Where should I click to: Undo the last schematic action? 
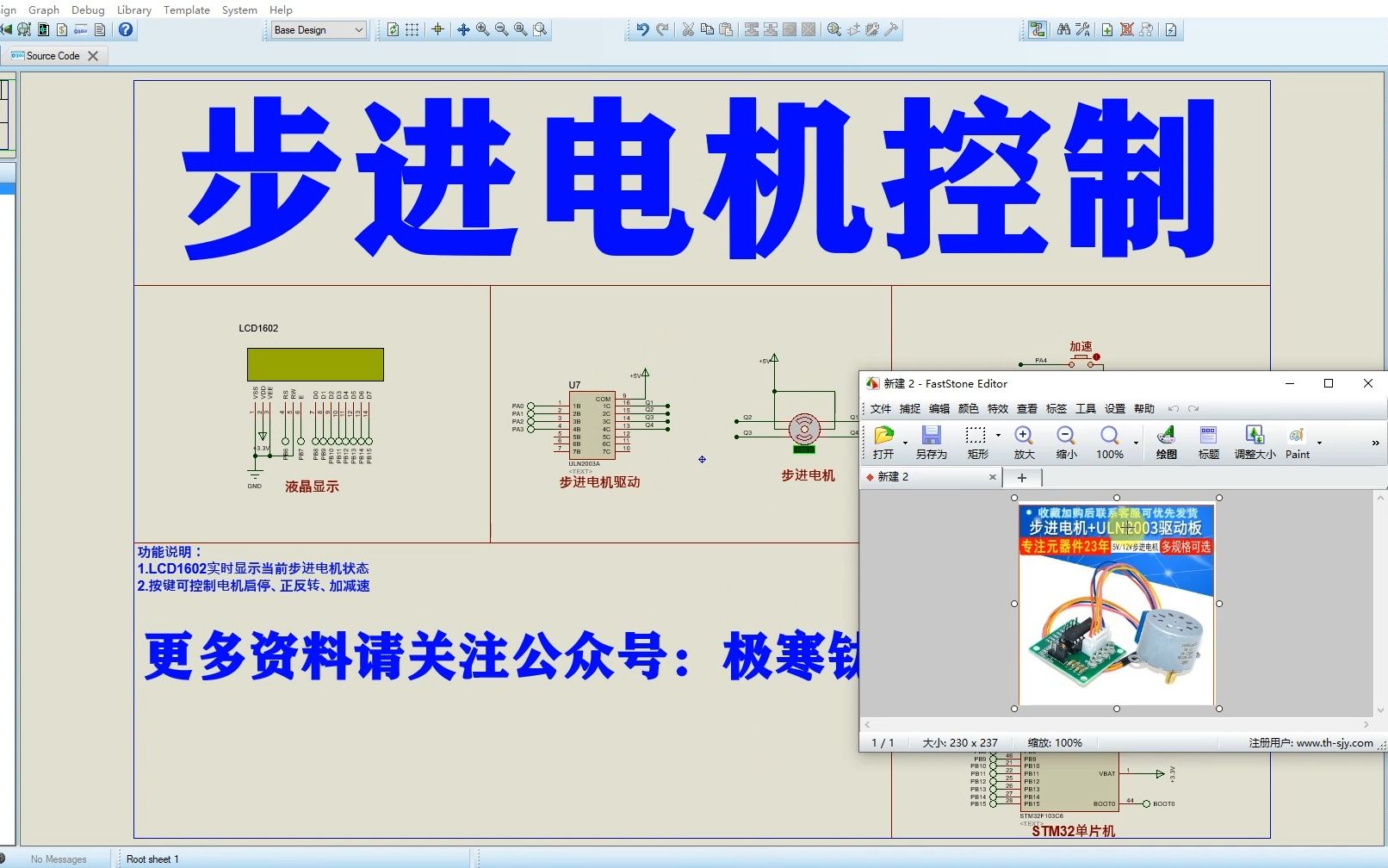click(x=644, y=28)
